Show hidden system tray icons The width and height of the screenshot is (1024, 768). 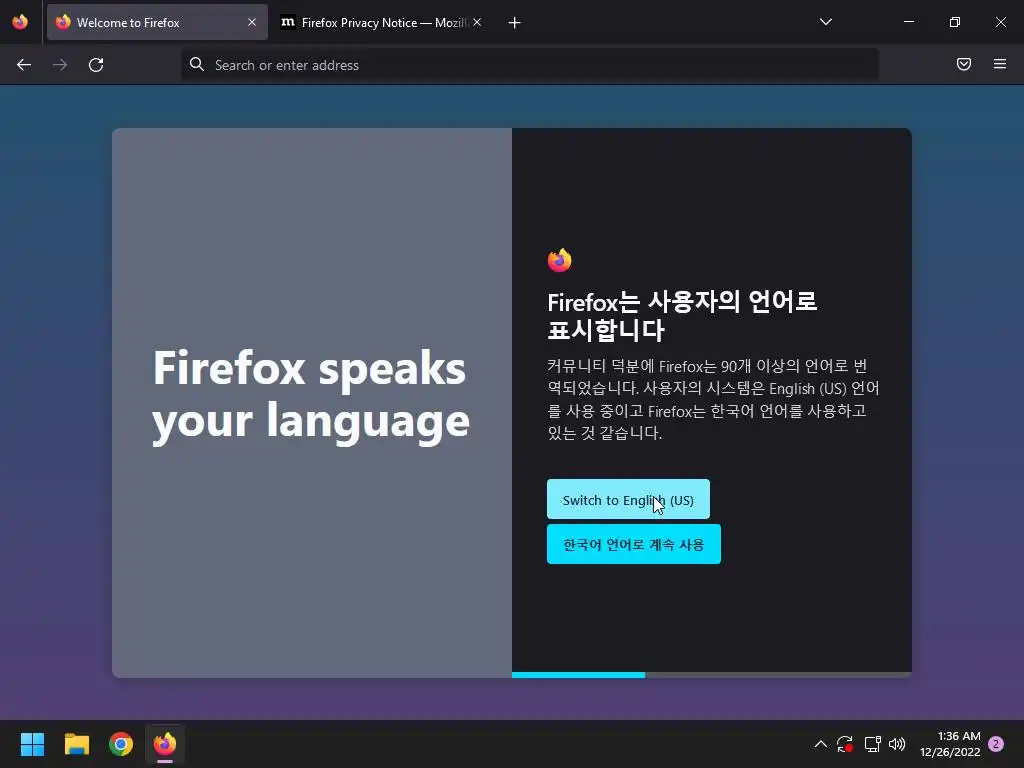[x=821, y=744]
